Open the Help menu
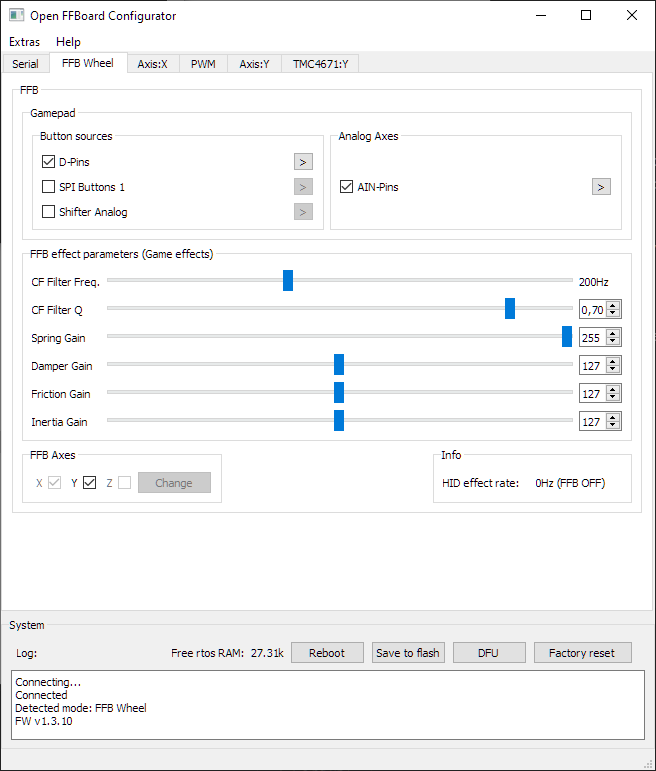 68,42
